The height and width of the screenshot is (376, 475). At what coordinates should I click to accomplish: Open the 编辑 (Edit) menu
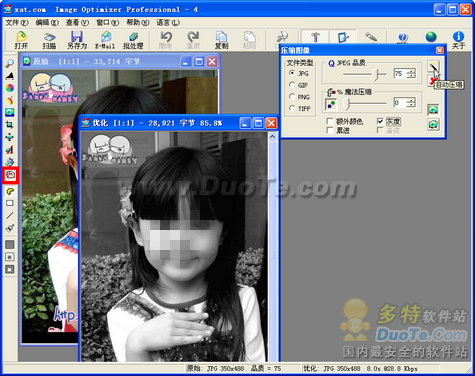click(x=47, y=23)
